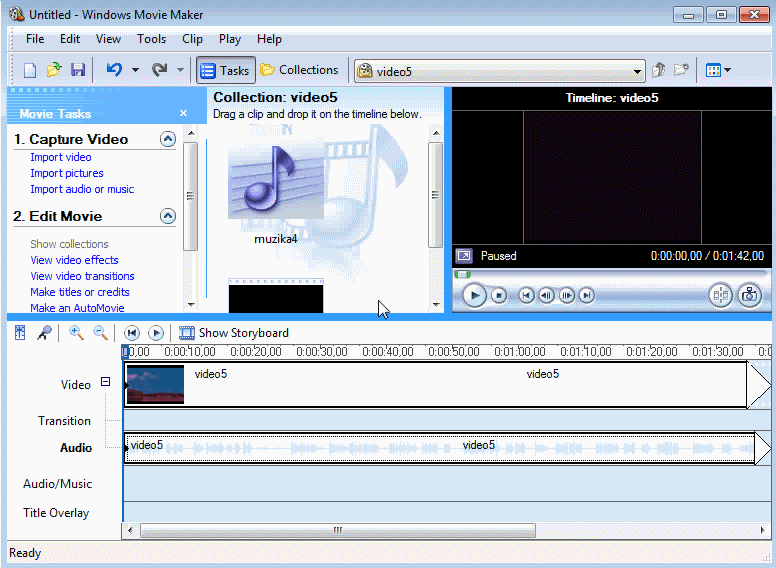The width and height of the screenshot is (776, 568).
Task: Open the Tools menu
Action: click(151, 39)
